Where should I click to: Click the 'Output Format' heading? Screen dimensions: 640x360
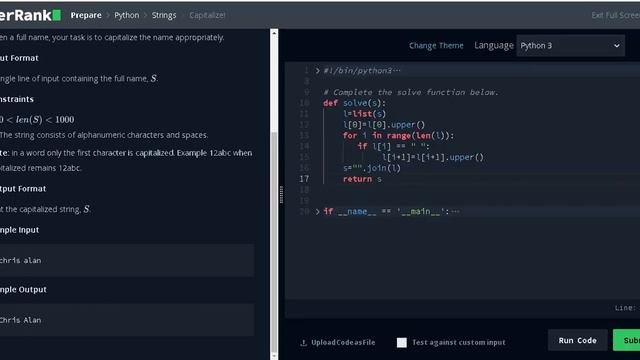23,189
